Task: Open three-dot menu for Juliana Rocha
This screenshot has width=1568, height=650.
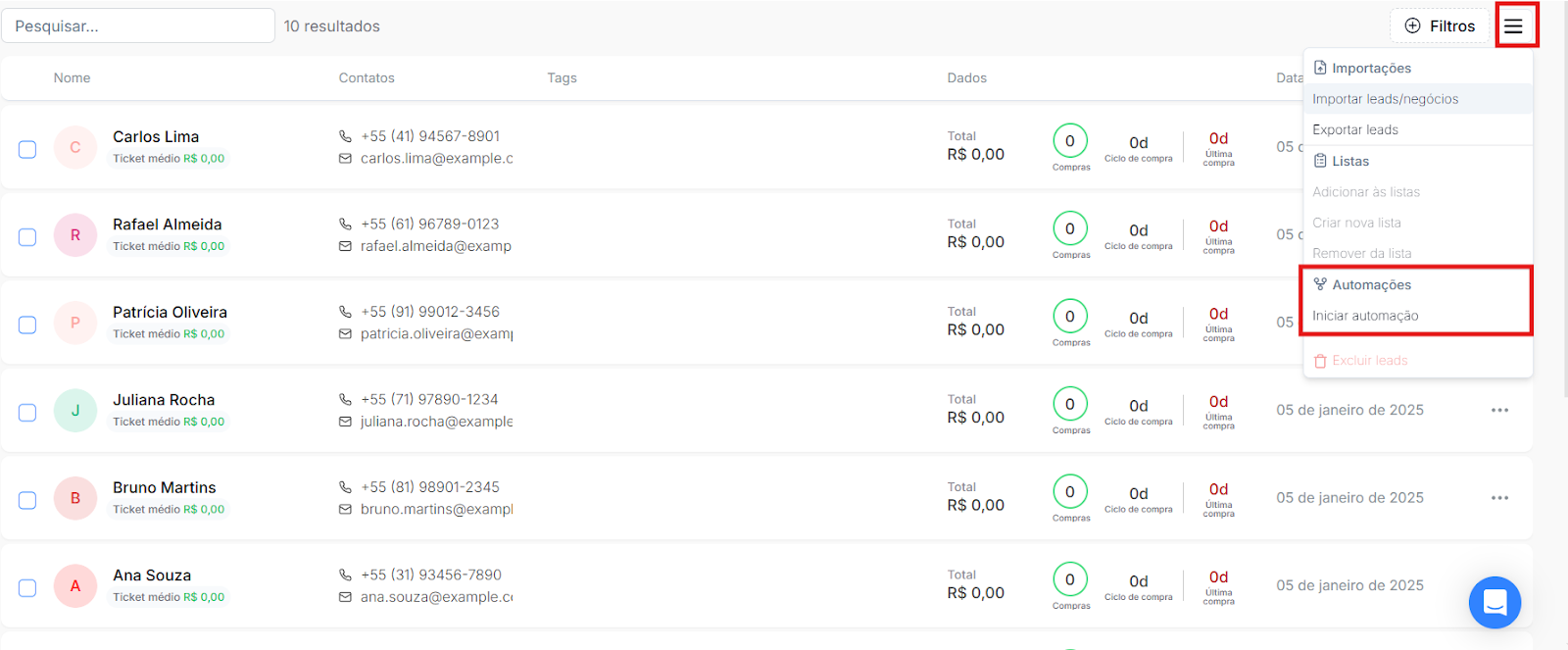Action: [x=1499, y=410]
